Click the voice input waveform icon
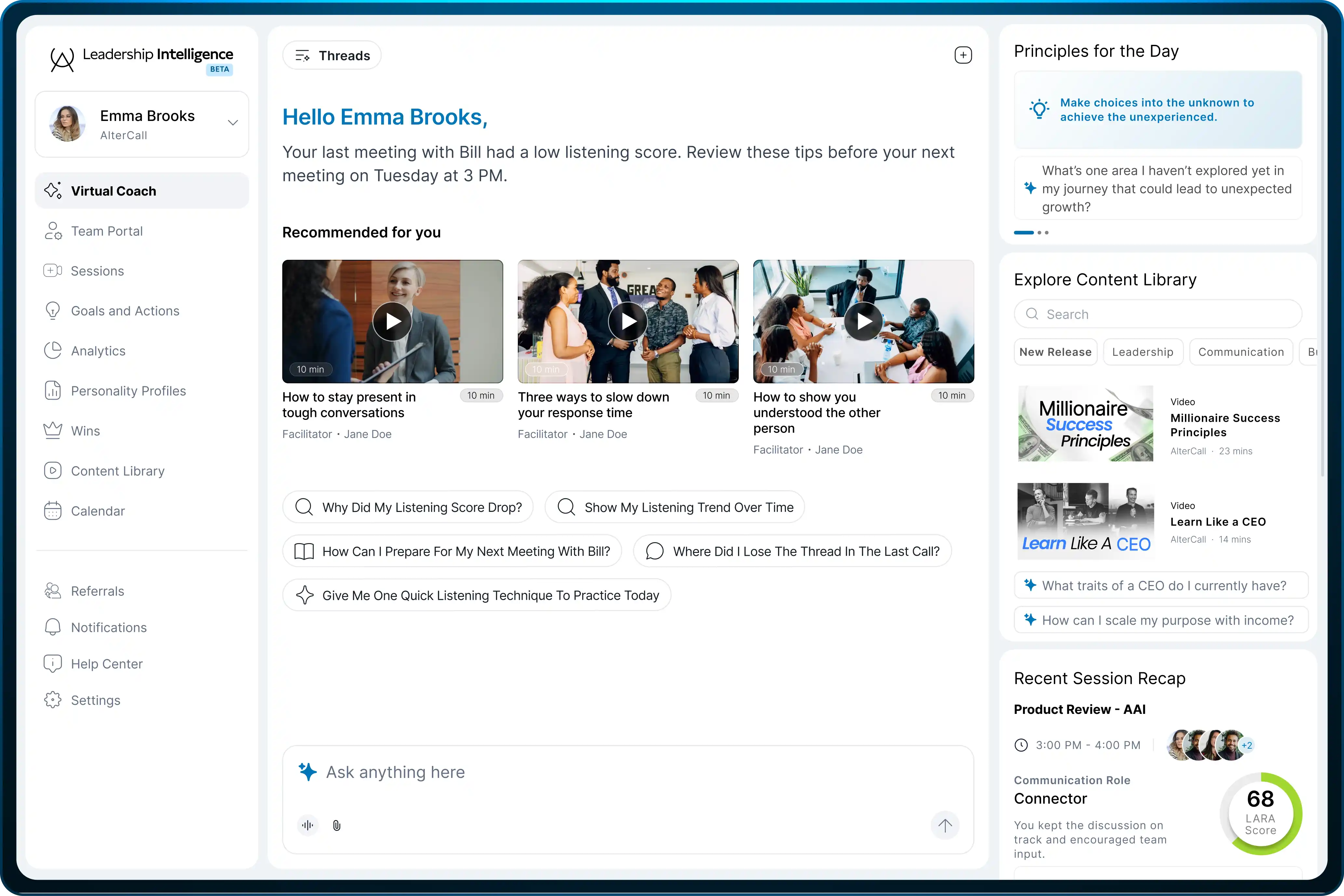Viewport: 1344px width, 896px height. coord(307,825)
